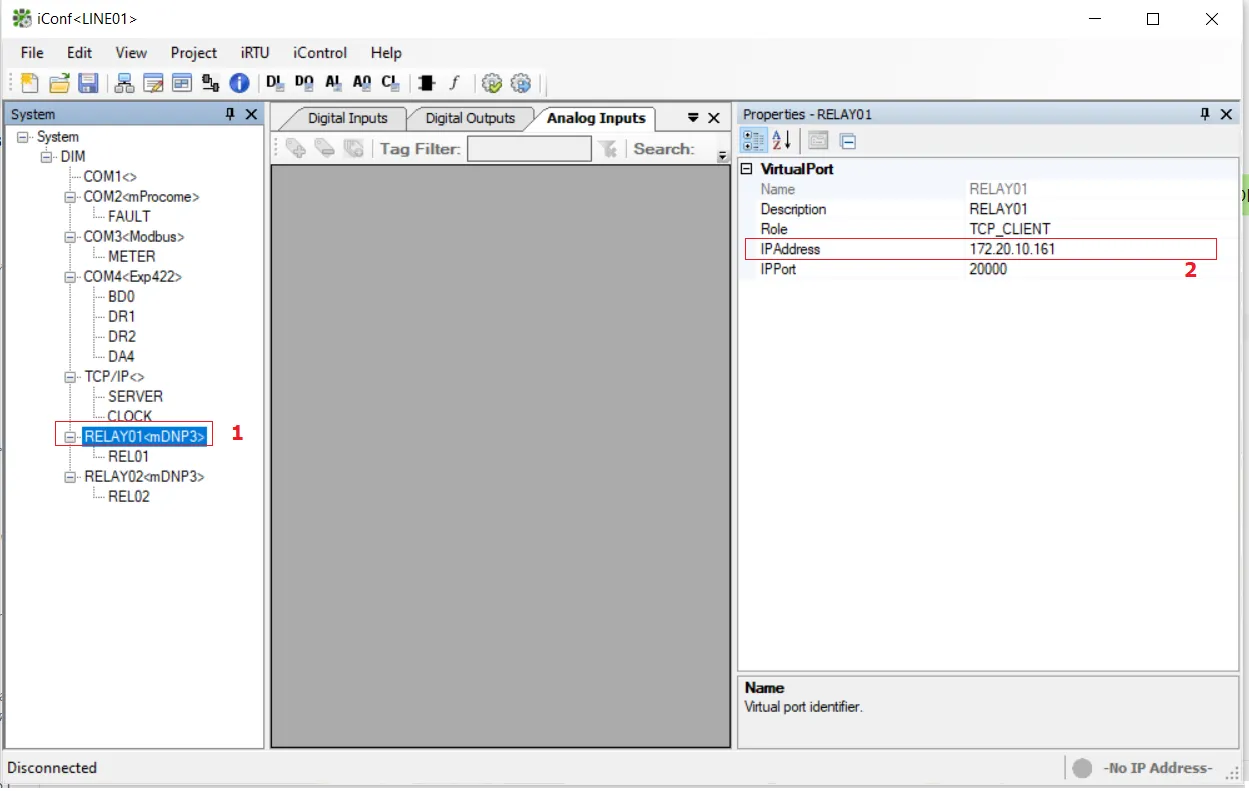Click the Role value TCP_CLIENT
Image resolution: width=1249 pixels, height=791 pixels.
pos(1010,229)
